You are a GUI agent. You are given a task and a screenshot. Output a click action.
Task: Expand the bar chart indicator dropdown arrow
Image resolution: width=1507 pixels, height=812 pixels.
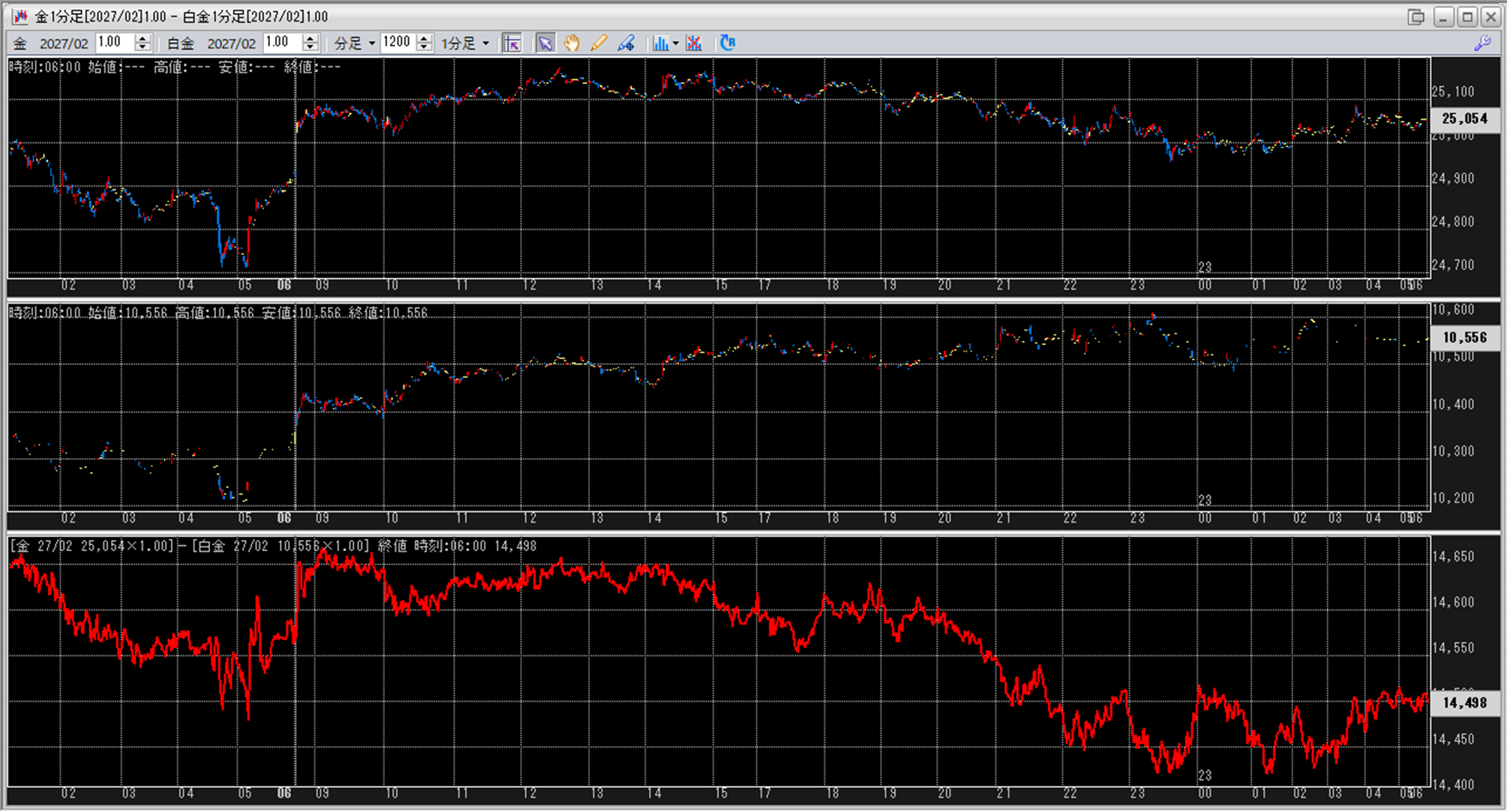point(676,43)
